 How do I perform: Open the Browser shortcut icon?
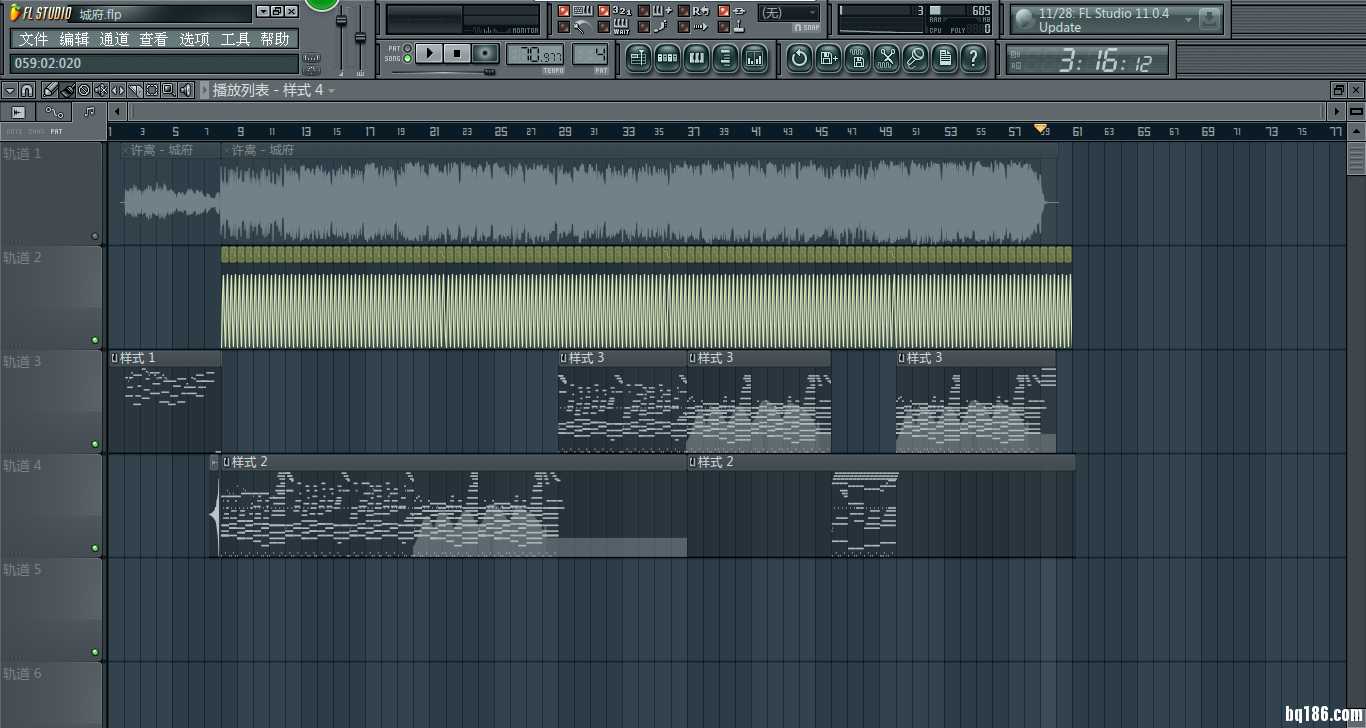[x=726, y=58]
